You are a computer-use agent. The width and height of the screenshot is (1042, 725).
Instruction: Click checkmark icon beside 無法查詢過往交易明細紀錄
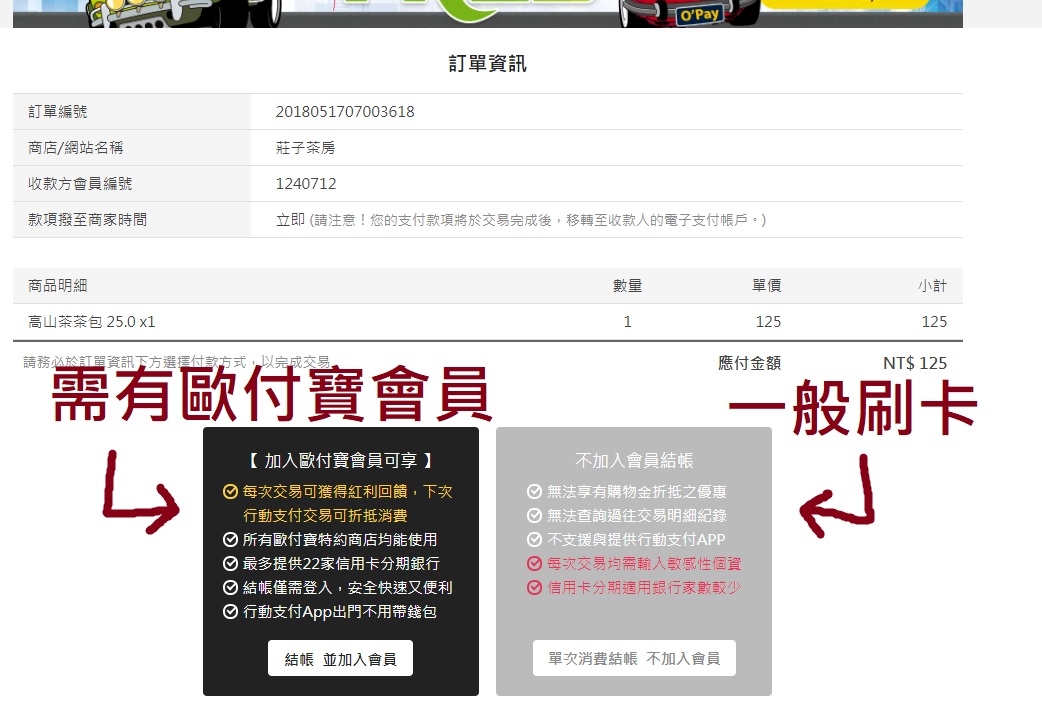535,516
